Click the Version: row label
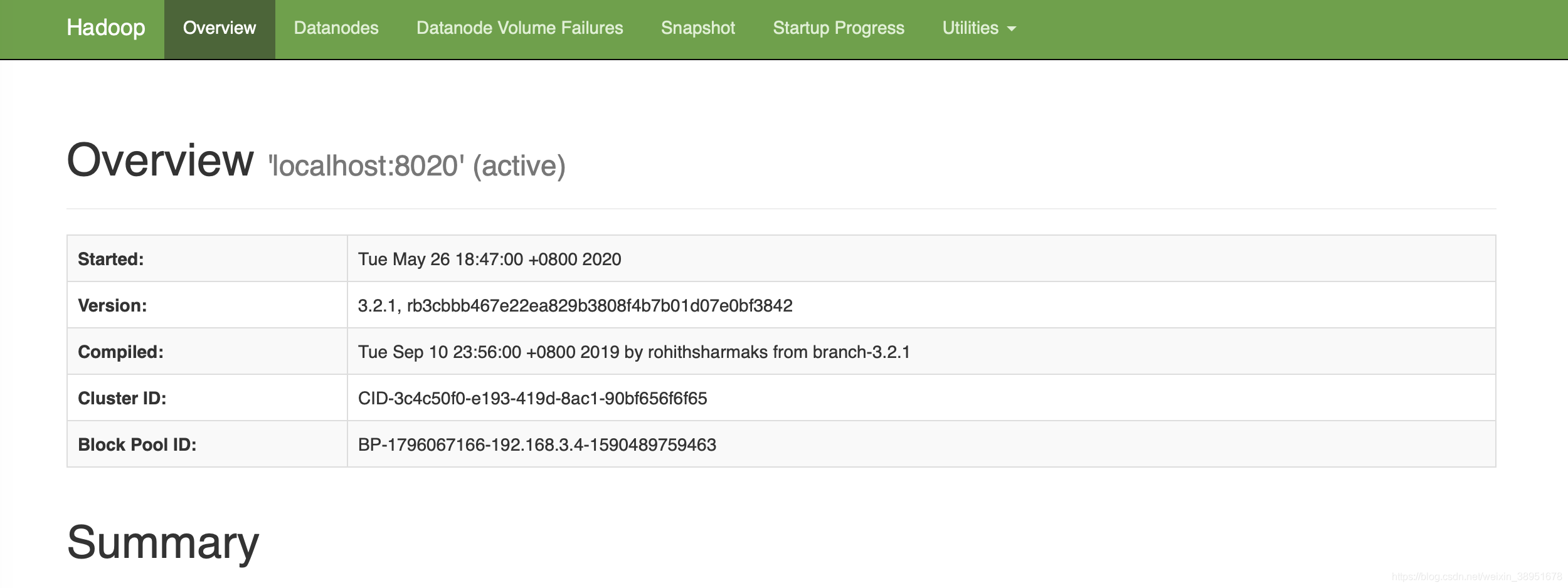This screenshot has width=1568, height=588. pos(112,306)
